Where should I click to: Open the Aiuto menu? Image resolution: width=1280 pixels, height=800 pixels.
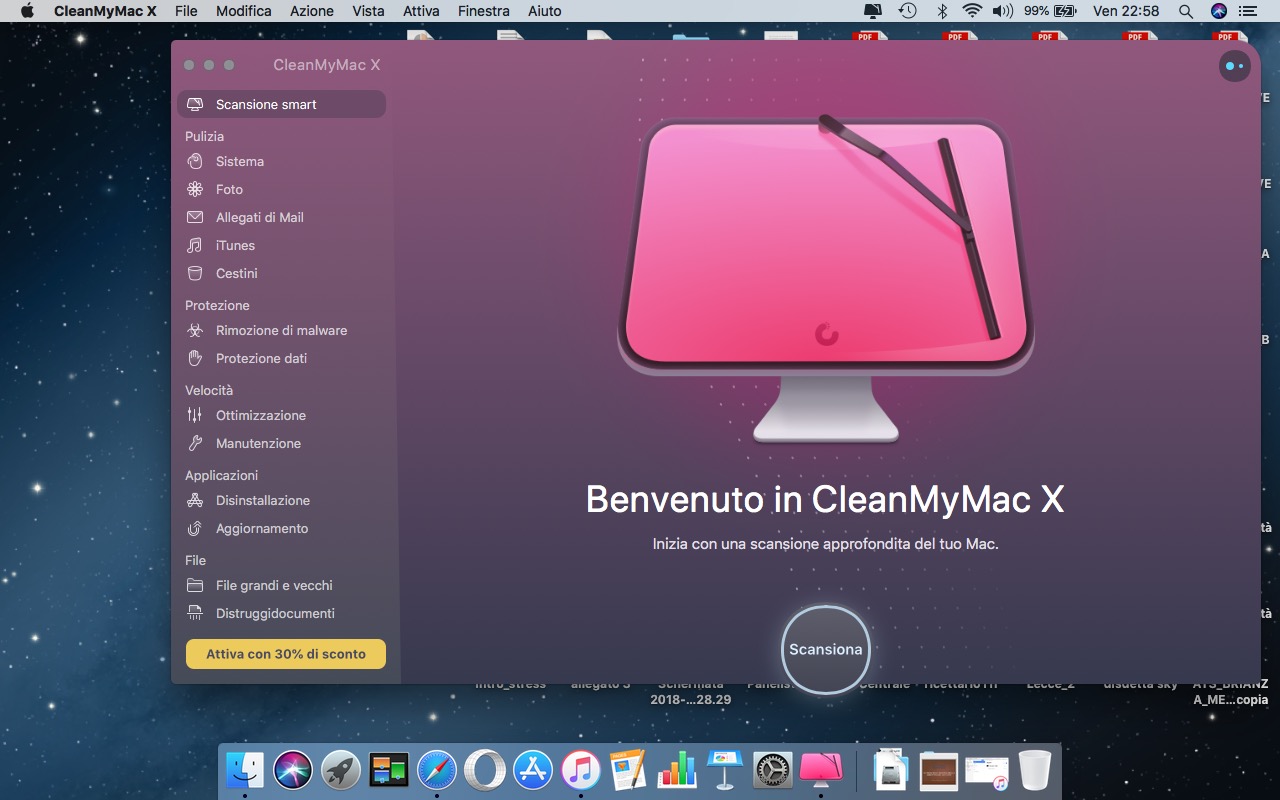pos(544,11)
